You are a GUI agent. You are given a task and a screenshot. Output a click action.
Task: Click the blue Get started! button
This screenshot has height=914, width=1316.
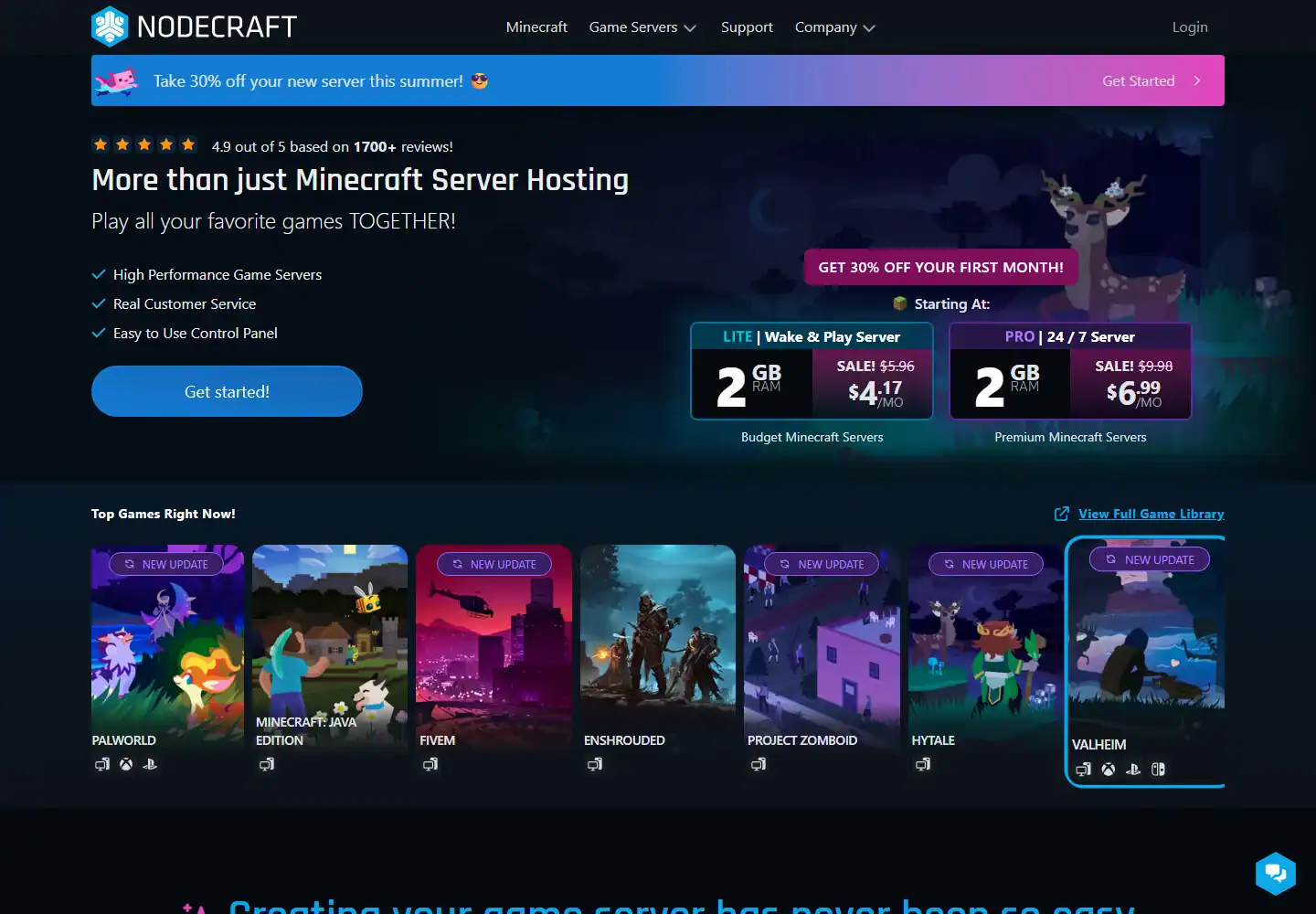(227, 391)
